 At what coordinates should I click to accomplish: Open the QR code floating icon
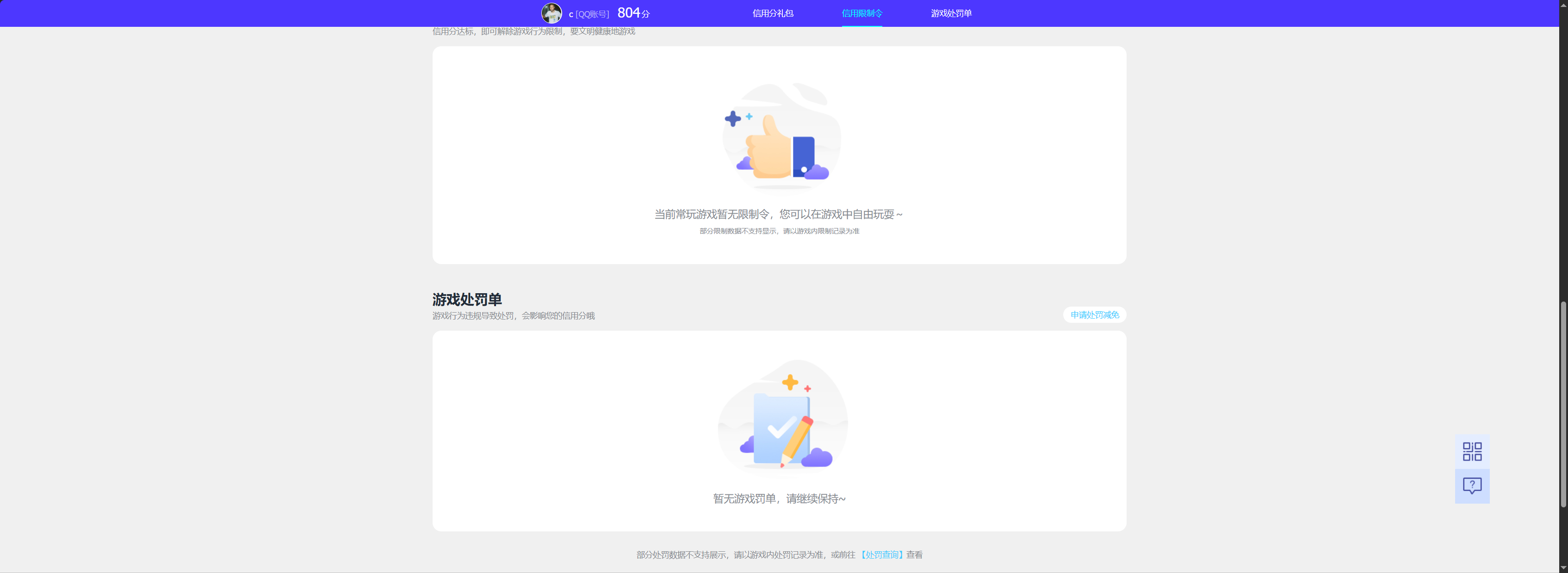1472,451
